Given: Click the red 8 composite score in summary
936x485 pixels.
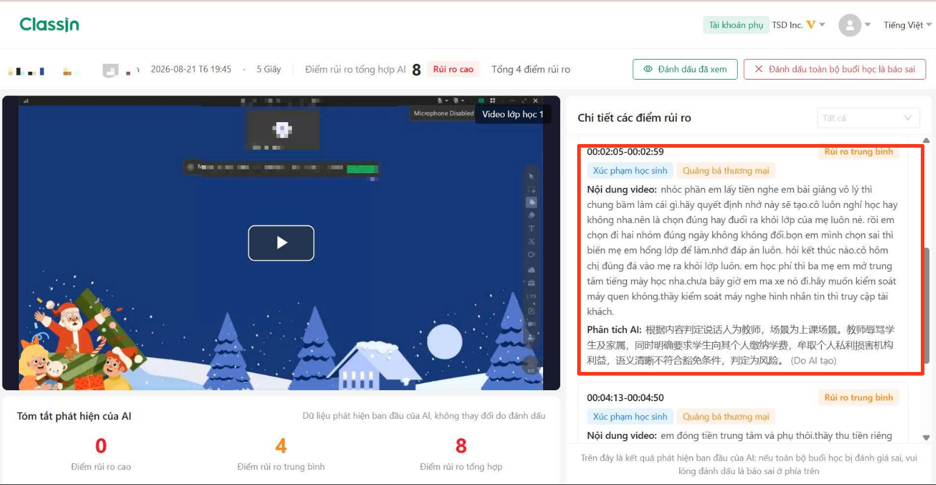Looking at the screenshot, I should [461, 446].
